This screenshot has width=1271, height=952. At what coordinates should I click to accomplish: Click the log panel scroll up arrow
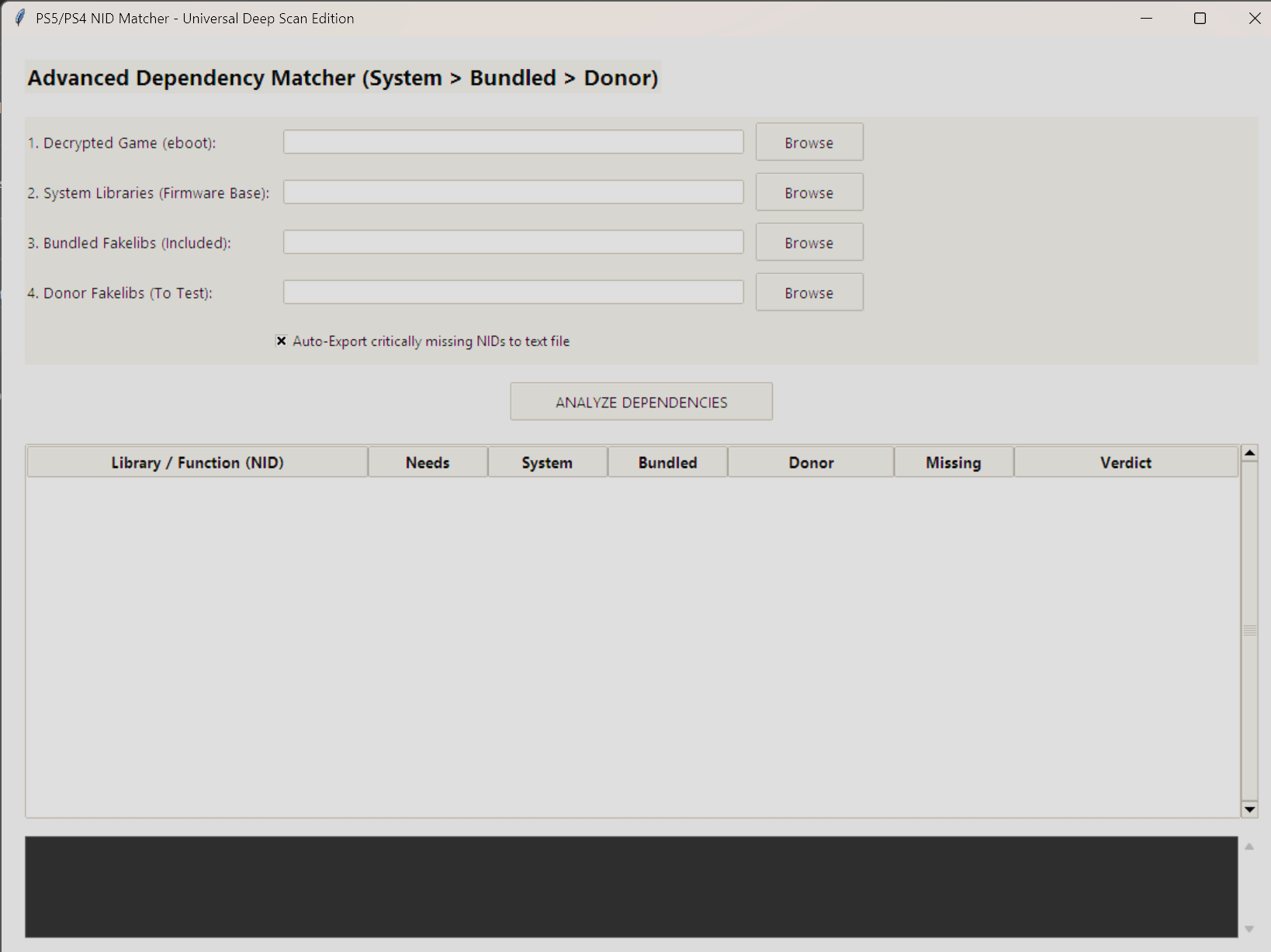pos(1249,846)
